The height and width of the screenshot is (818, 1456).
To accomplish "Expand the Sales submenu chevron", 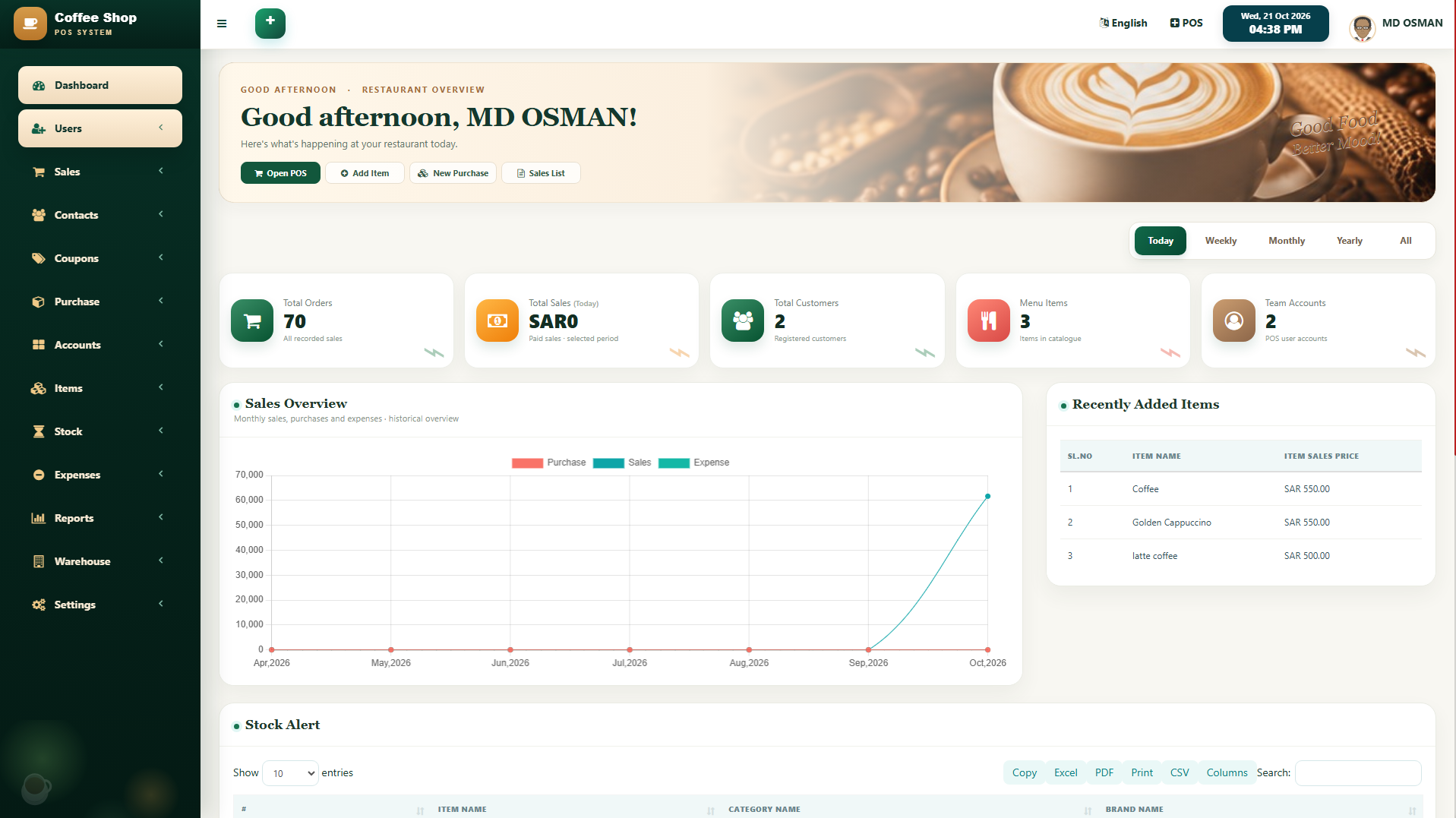I will pyautogui.click(x=161, y=171).
